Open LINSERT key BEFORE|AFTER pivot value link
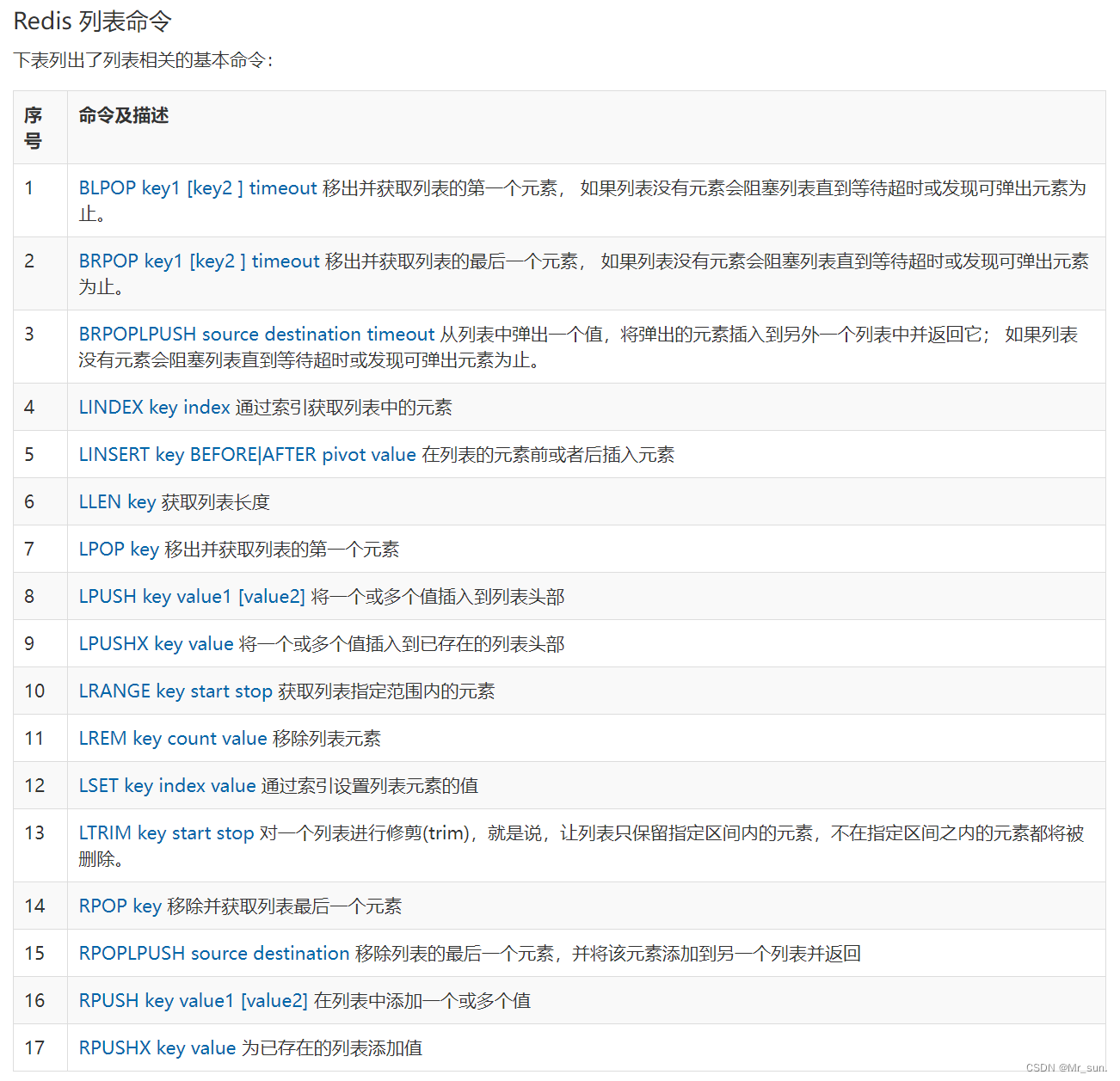This screenshot has width=1120, height=1081. point(248,455)
